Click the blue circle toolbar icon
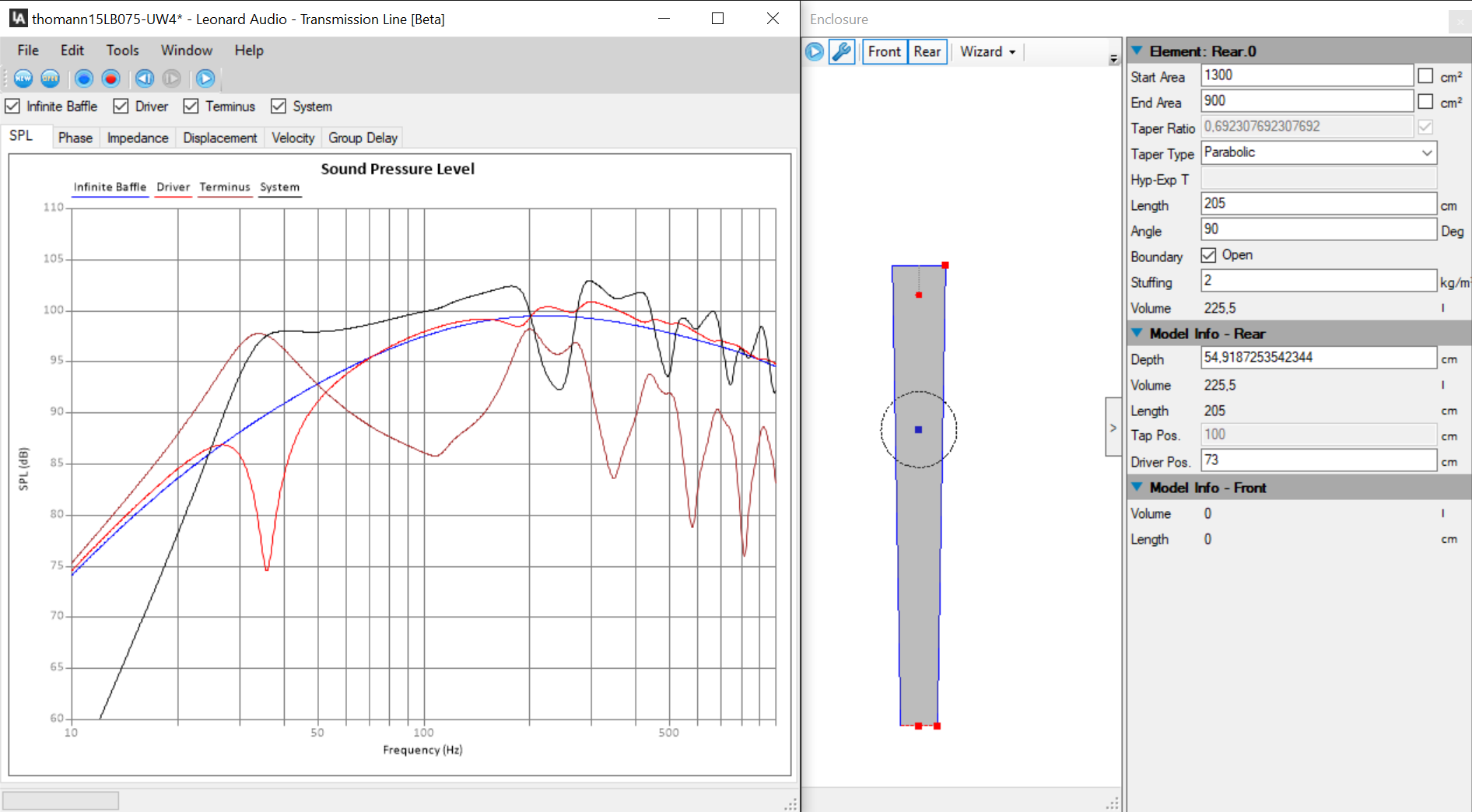1472x812 pixels. click(x=84, y=79)
